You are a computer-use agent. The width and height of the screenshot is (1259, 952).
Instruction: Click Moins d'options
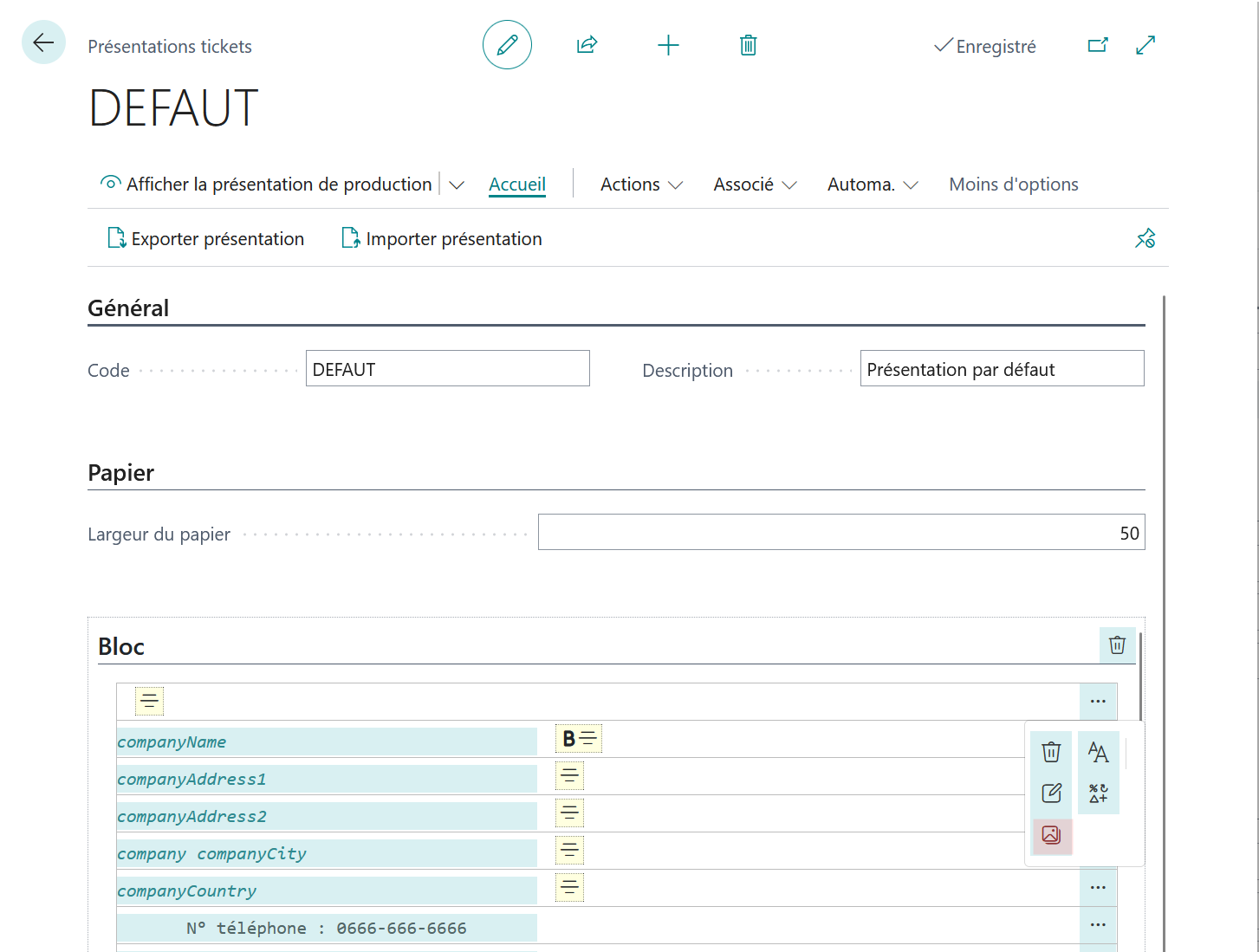point(1014,185)
